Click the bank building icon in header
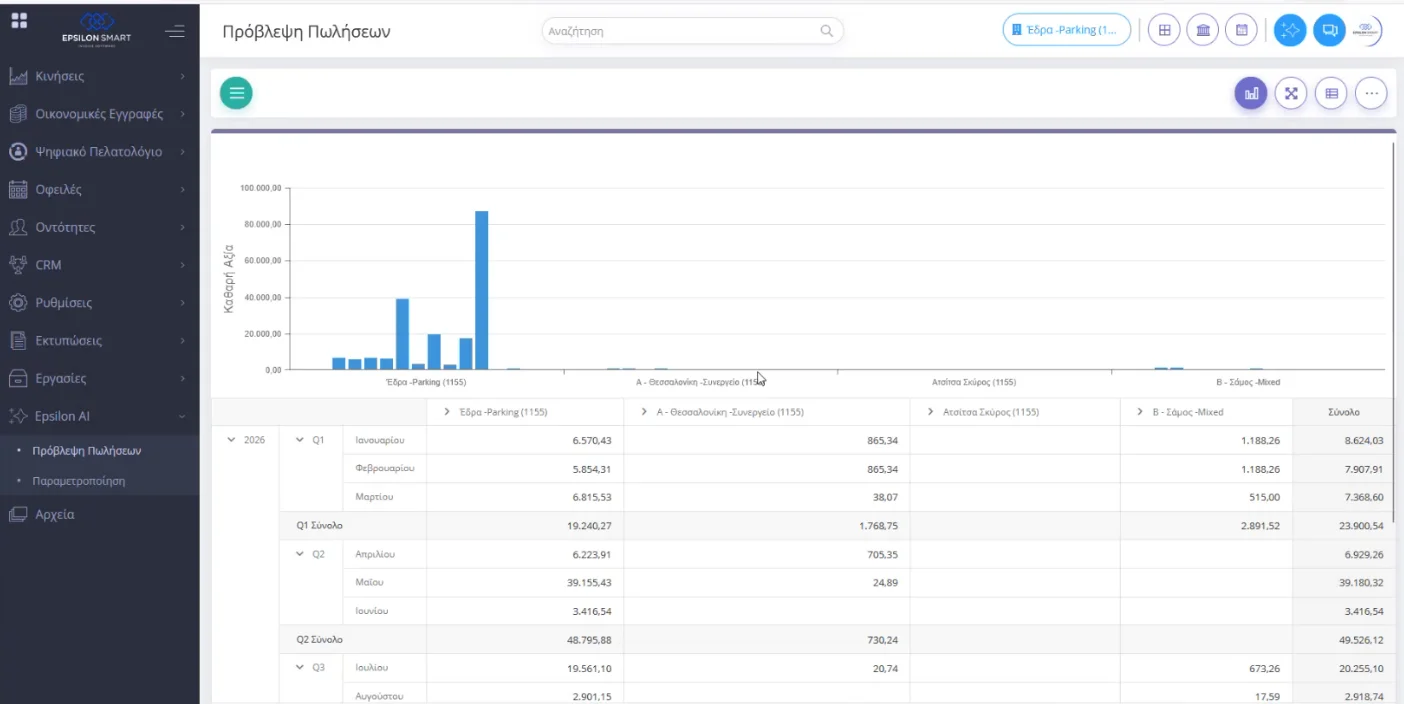Image resolution: width=1404 pixels, height=704 pixels. pos(1202,30)
